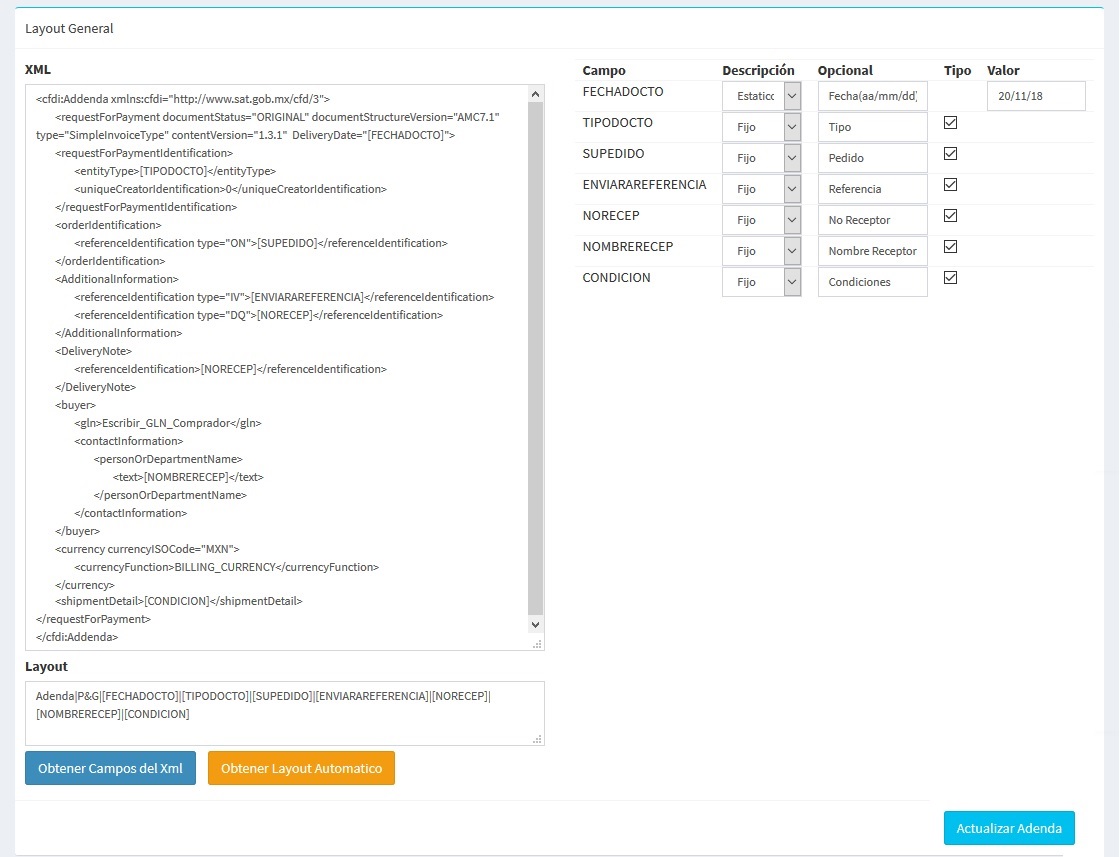
Task: Expand the Fijo dropdown for CONDICION
Action: click(x=762, y=282)
